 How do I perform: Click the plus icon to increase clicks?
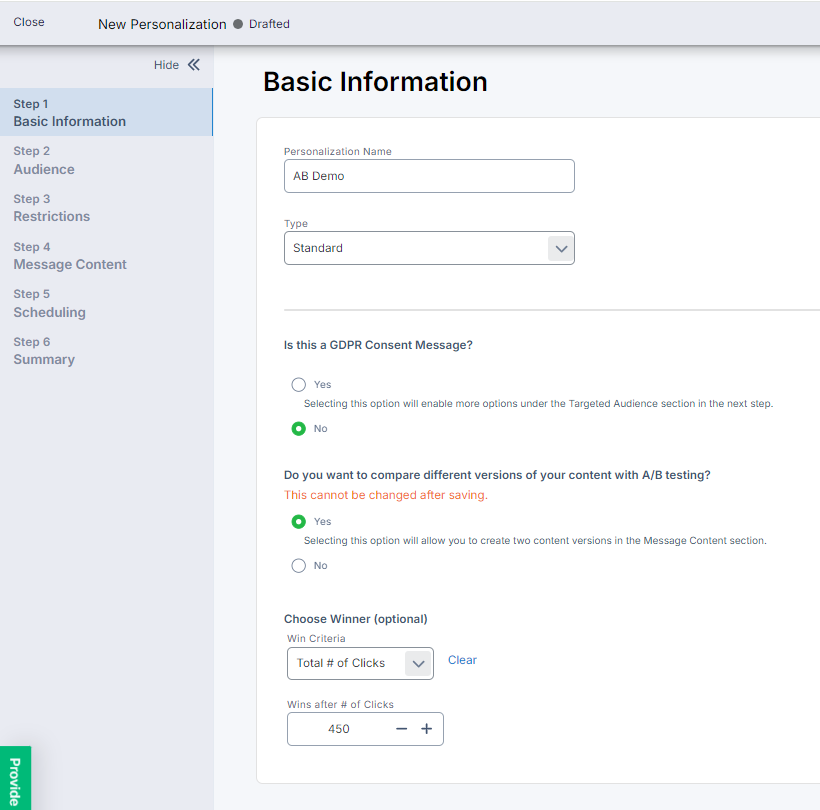point(427,729)
